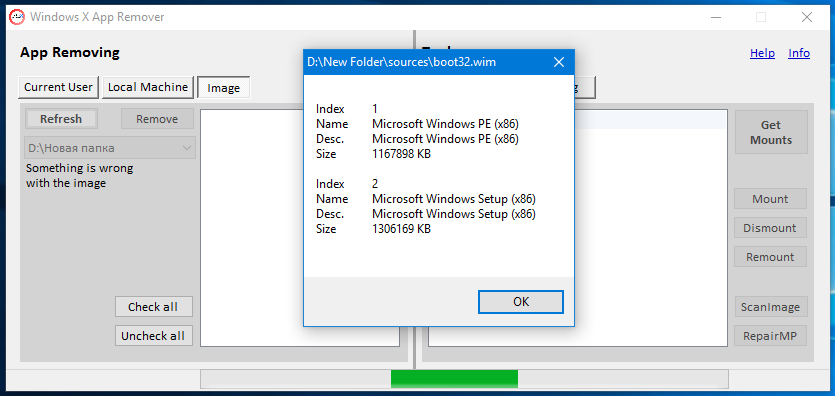
Task: Click the green progress bar
Action: pyautogui.click(x=454, y=378)
